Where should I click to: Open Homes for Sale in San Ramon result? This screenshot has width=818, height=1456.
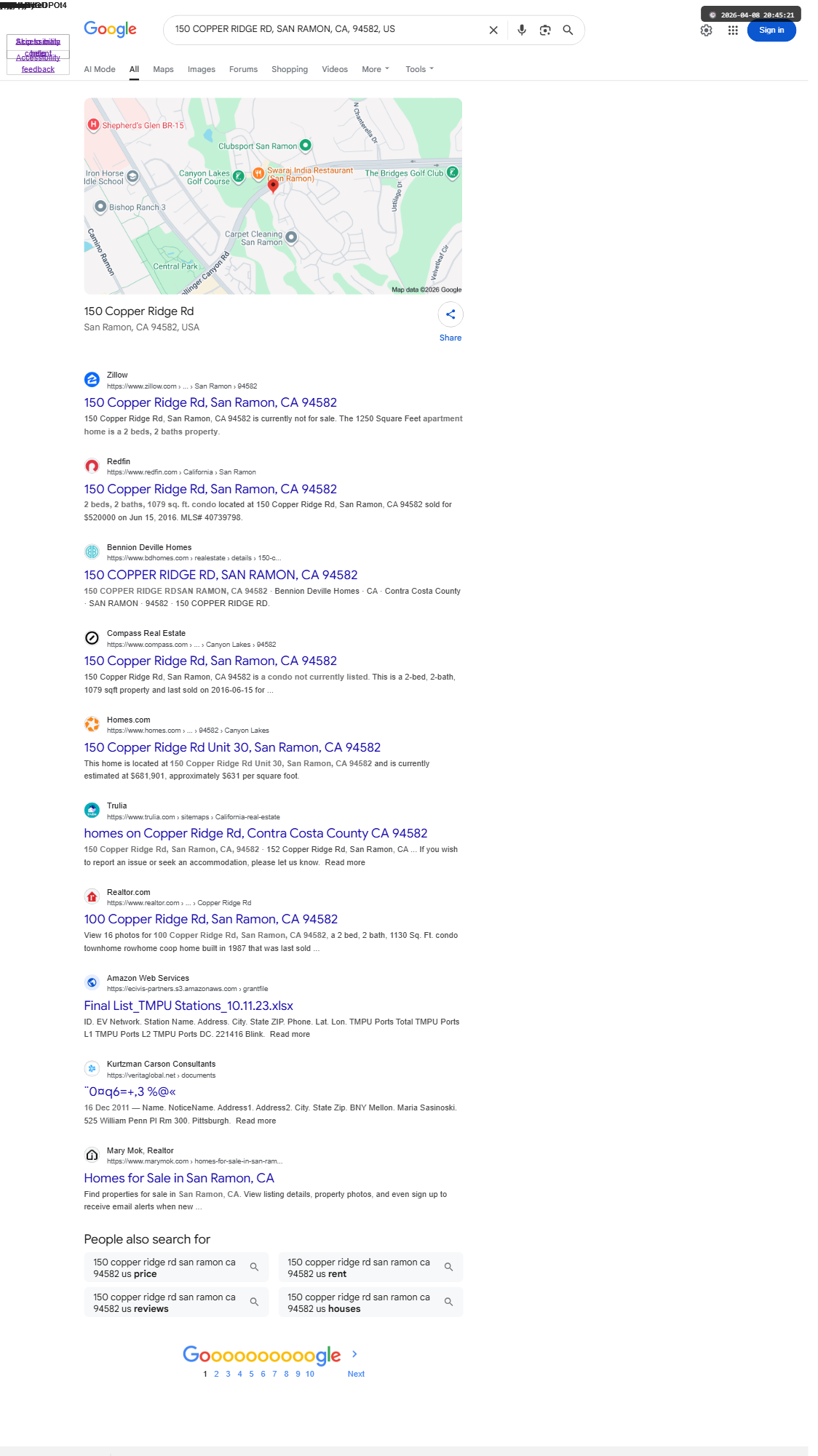point(179,1178)
